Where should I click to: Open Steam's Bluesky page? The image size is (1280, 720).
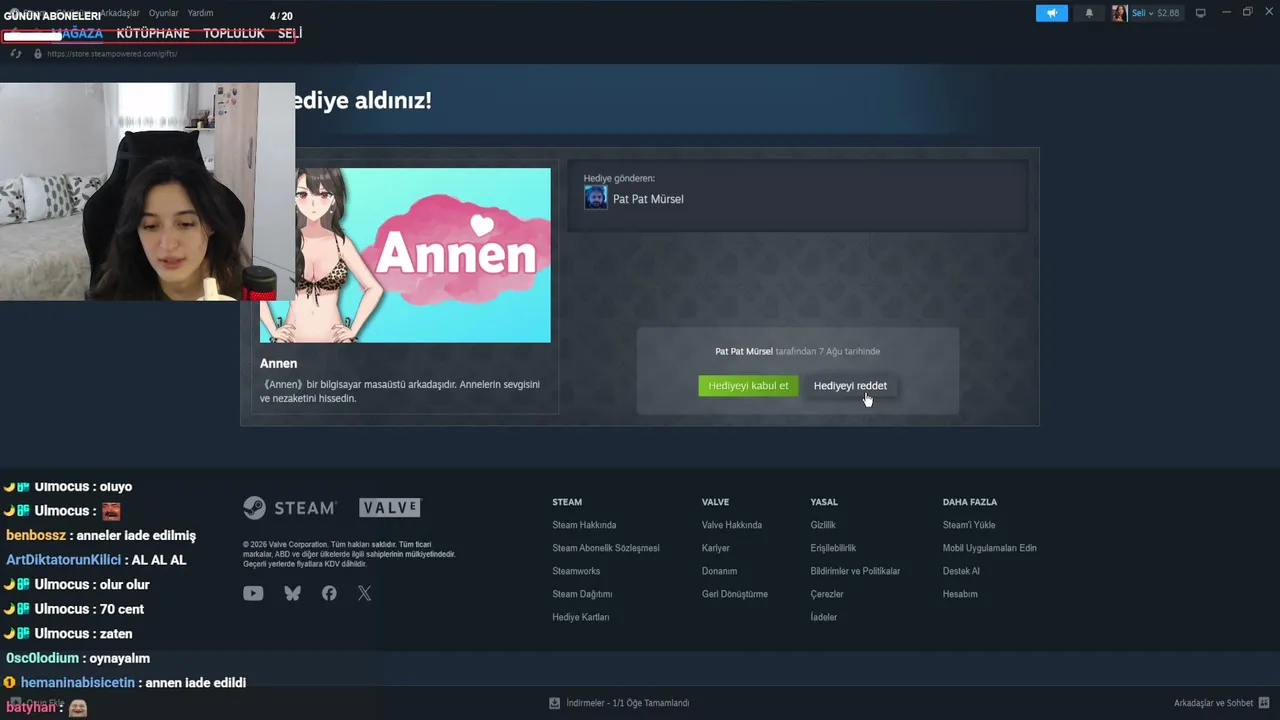[292, 593]
